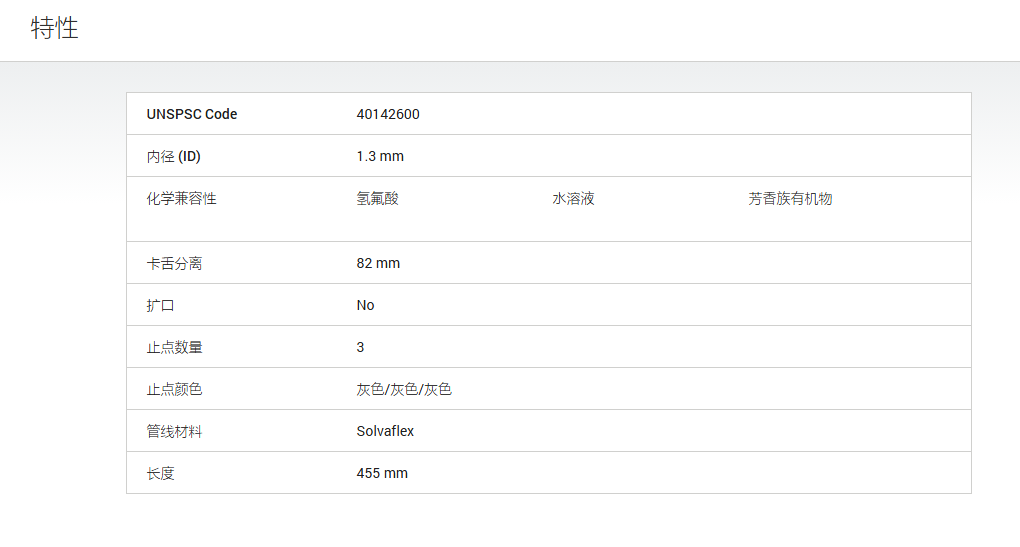Click the 氢氟酸 compatibility entry
Viewport: 1020px width, 547px height.
(x=377, y=198)
